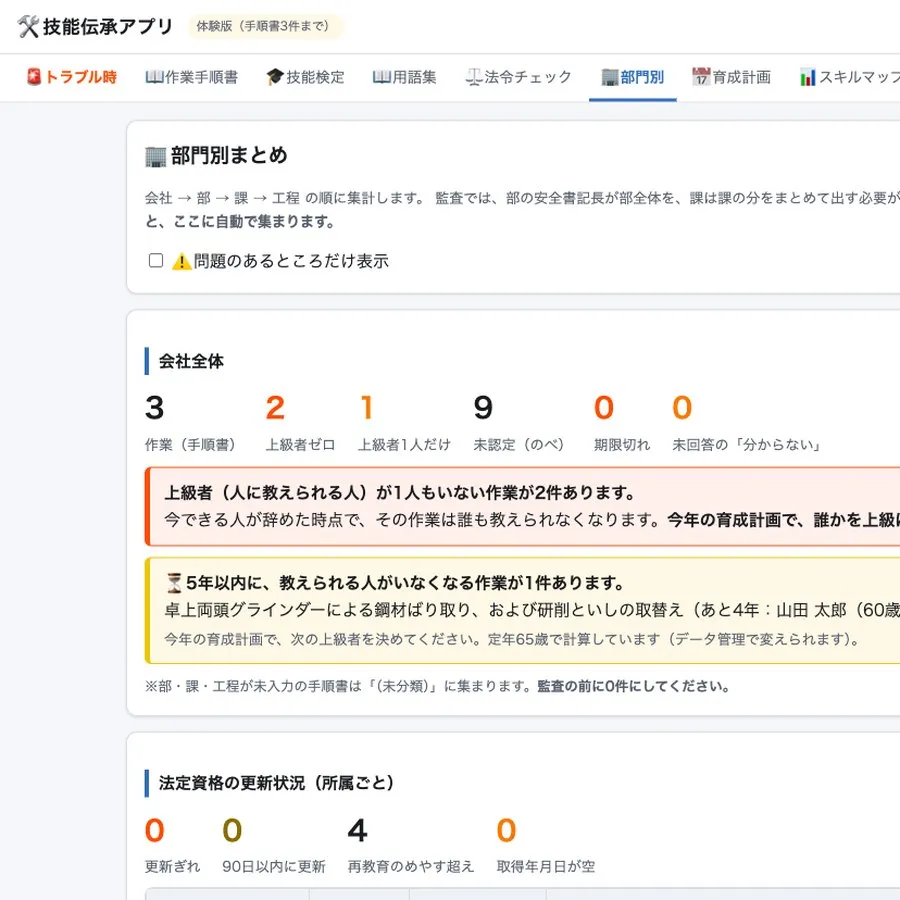Click the 法定資格の更新状況（所属ごと） heading

point(276,783)
